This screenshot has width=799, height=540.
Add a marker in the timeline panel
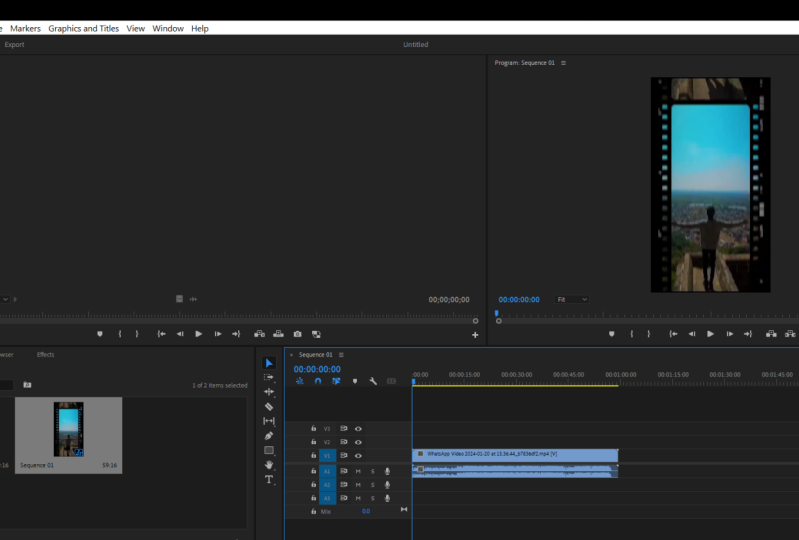(355, 381)
